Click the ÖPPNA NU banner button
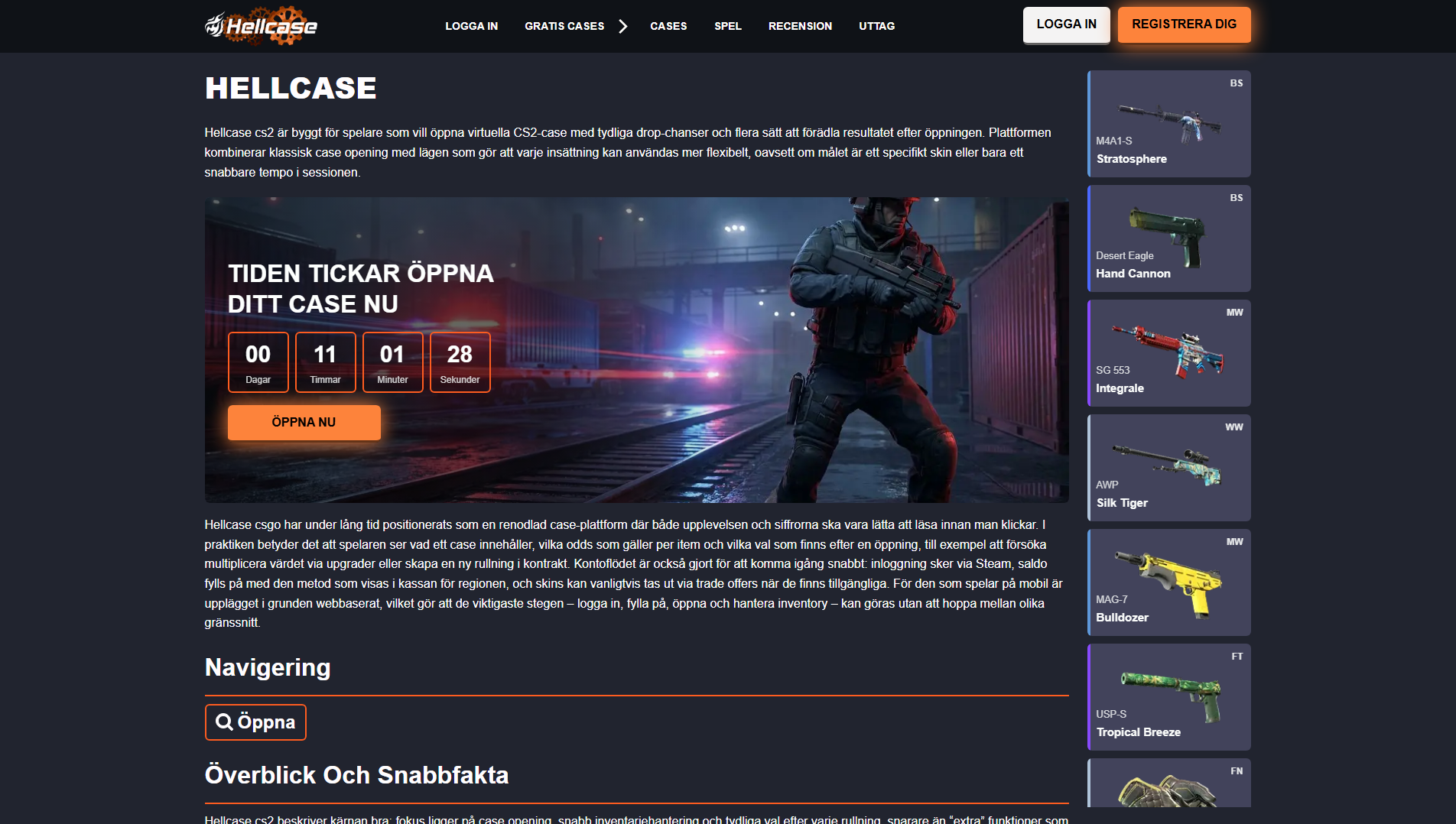 304,422
